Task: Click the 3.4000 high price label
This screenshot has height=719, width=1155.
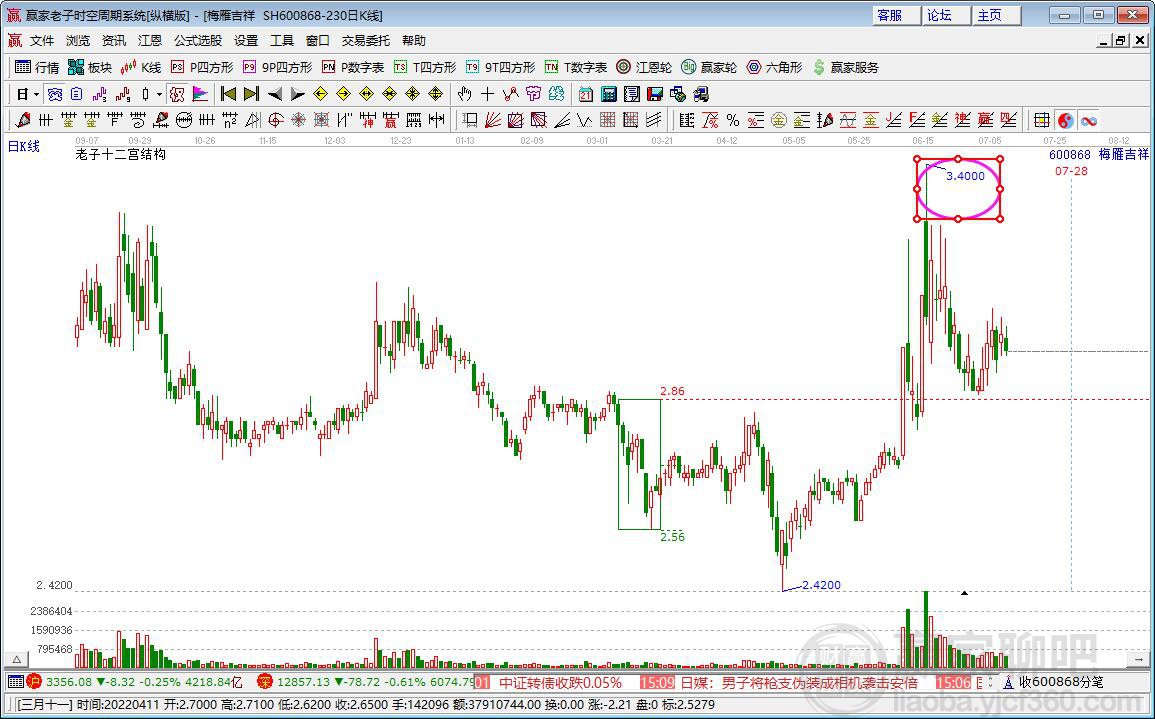Action: [x=965, y=176]
